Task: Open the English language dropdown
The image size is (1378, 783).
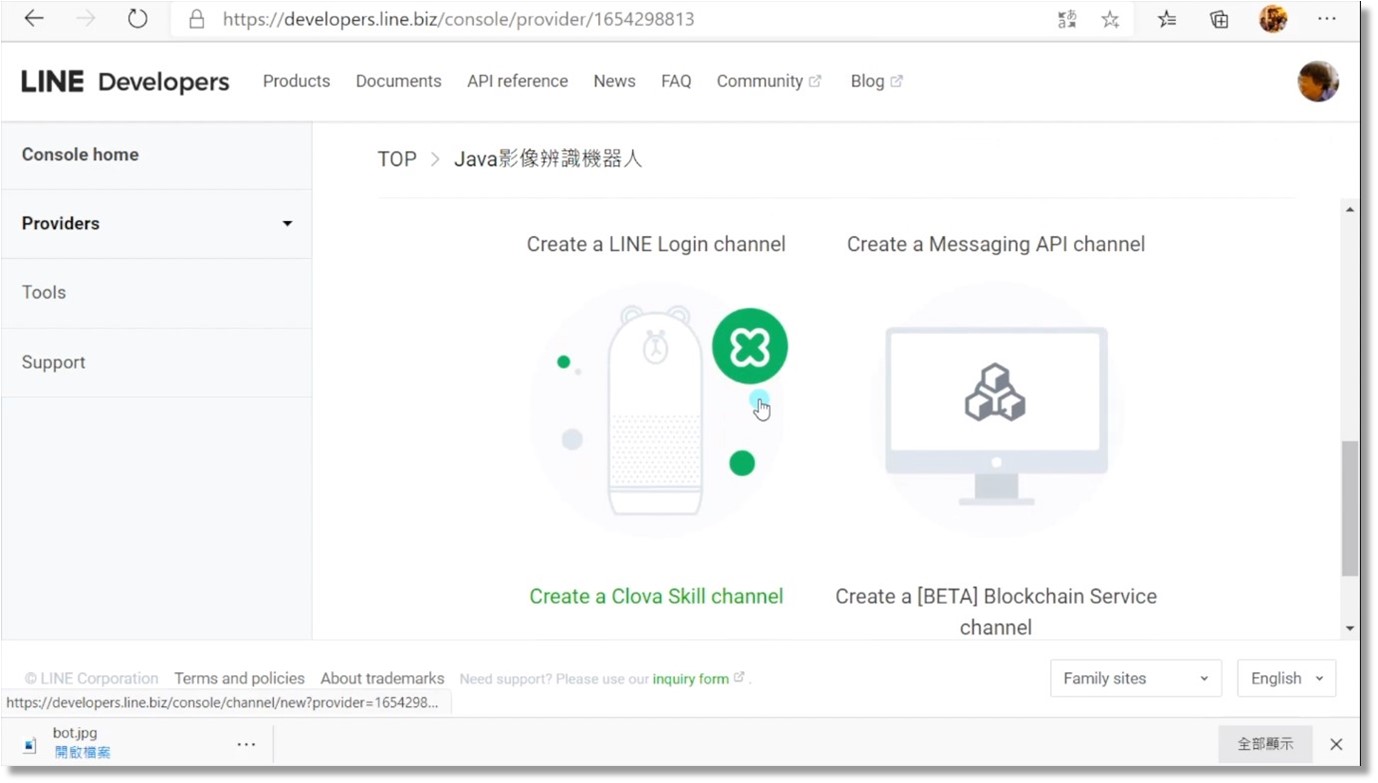Action: pyautogui.click(x=1286, y=678)
